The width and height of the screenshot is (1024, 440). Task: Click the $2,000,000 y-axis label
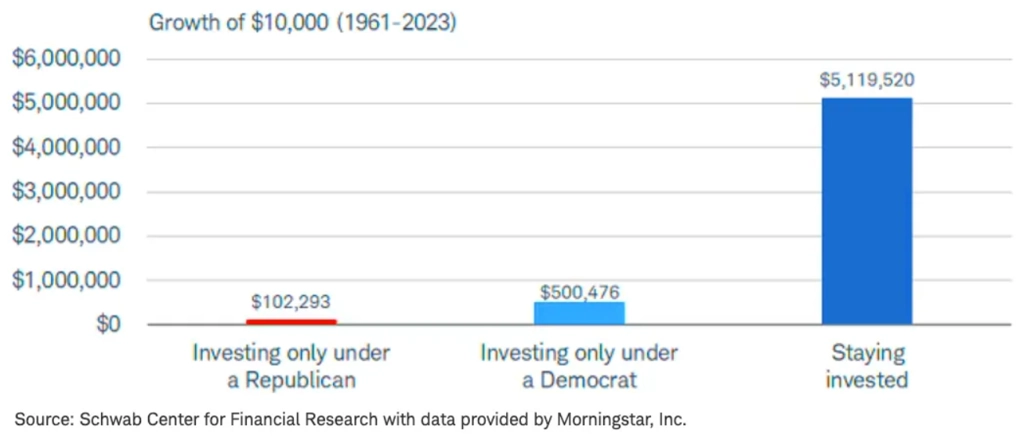(66, 236)
